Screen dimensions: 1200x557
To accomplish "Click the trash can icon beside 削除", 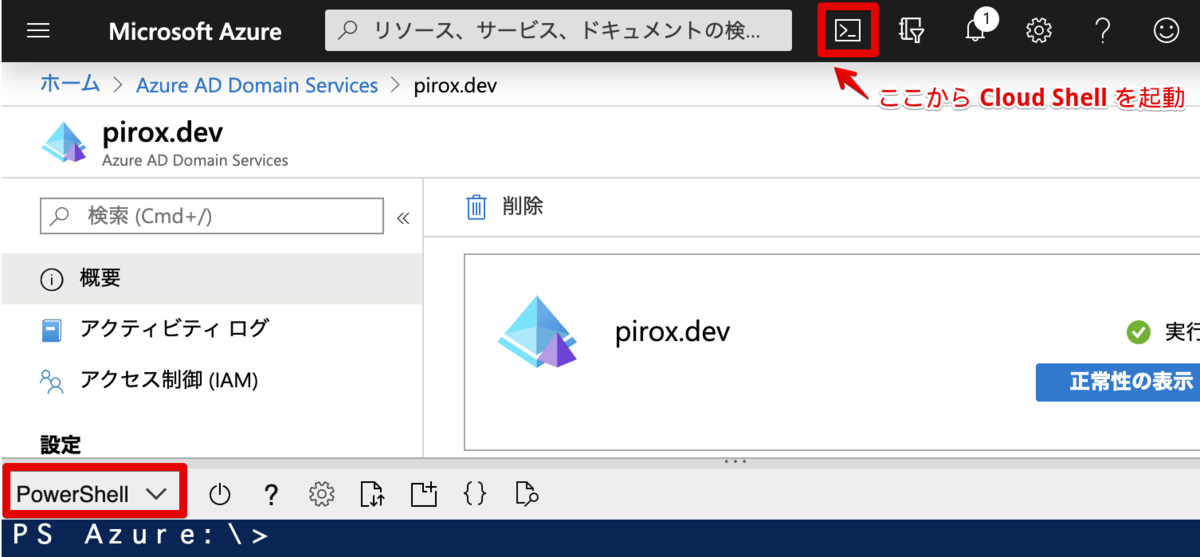I will [x=477, y=207].
